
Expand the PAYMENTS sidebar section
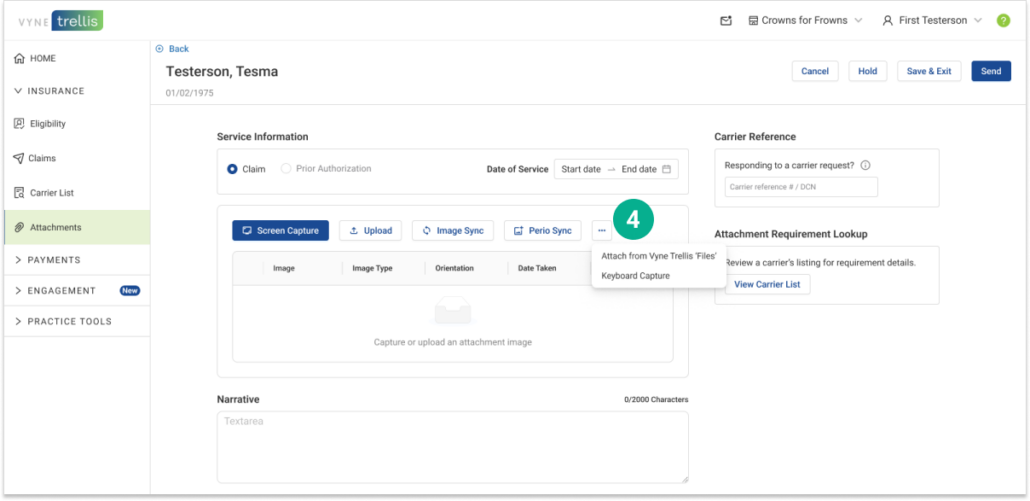54,260
